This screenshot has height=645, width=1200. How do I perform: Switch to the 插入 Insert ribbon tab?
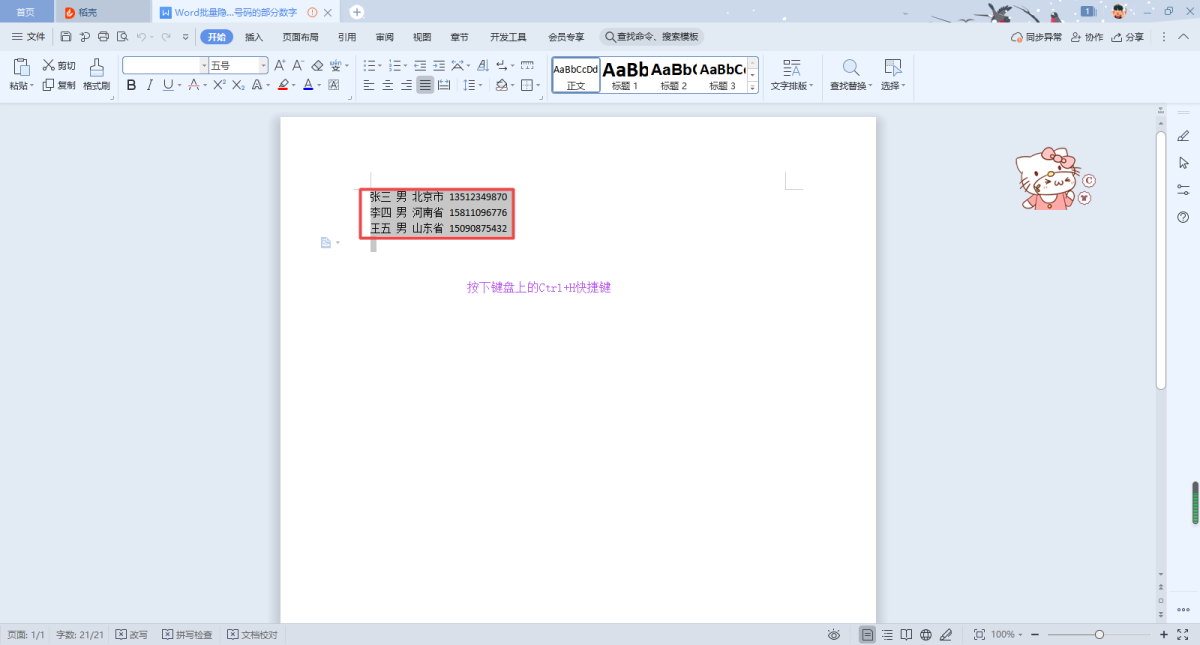(254, 37)
